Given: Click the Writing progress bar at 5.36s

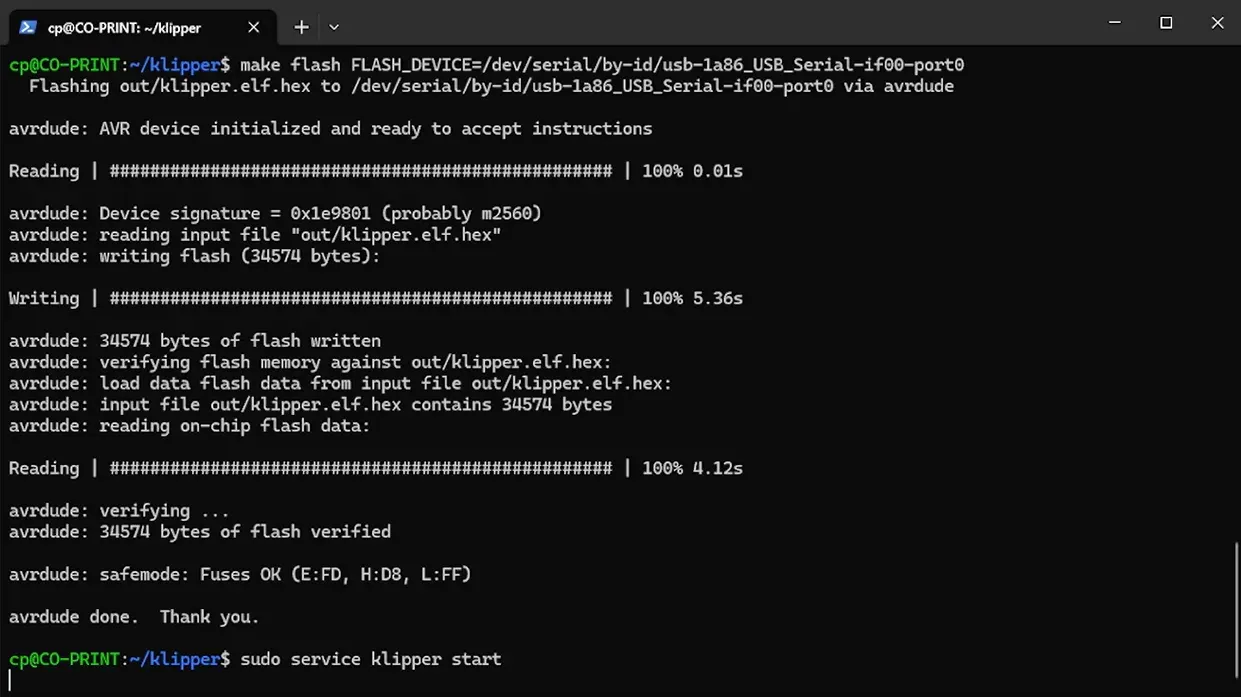Looking at the screenshot, I should pyautogui.click(x=376, y=298).
